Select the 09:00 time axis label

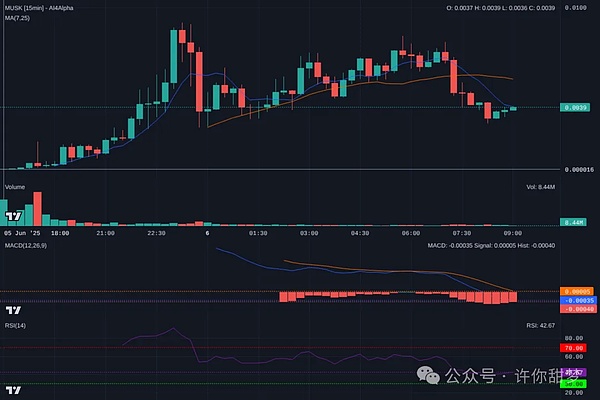(513, 233)
